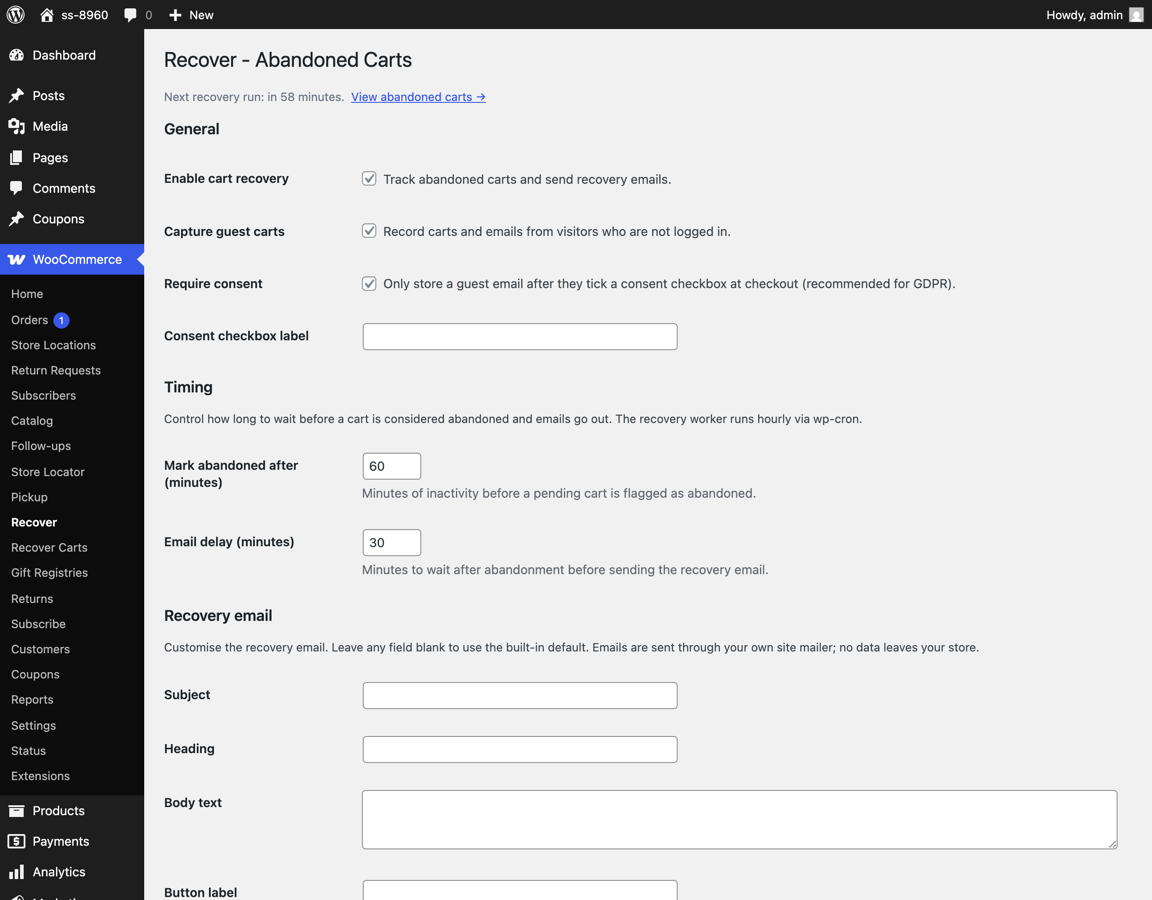Click the Media icon in sidebar
1152x900 pixels.
tap(16, 126)
